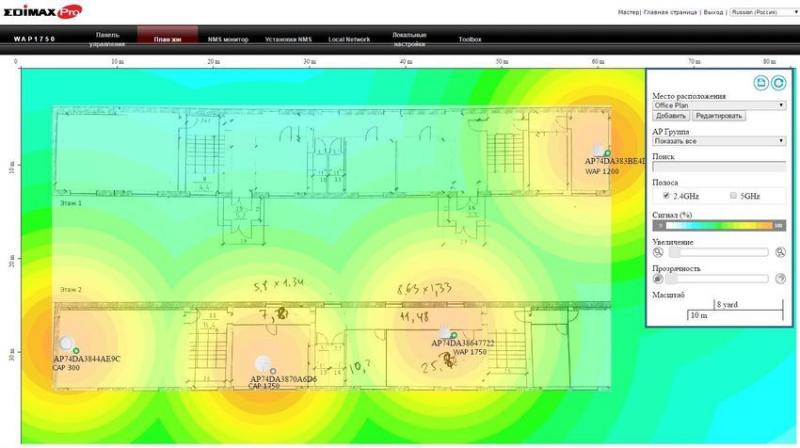Select the WAP 1200 access point marker
This screenshot has height=448, width=800.
pos(598,150)
